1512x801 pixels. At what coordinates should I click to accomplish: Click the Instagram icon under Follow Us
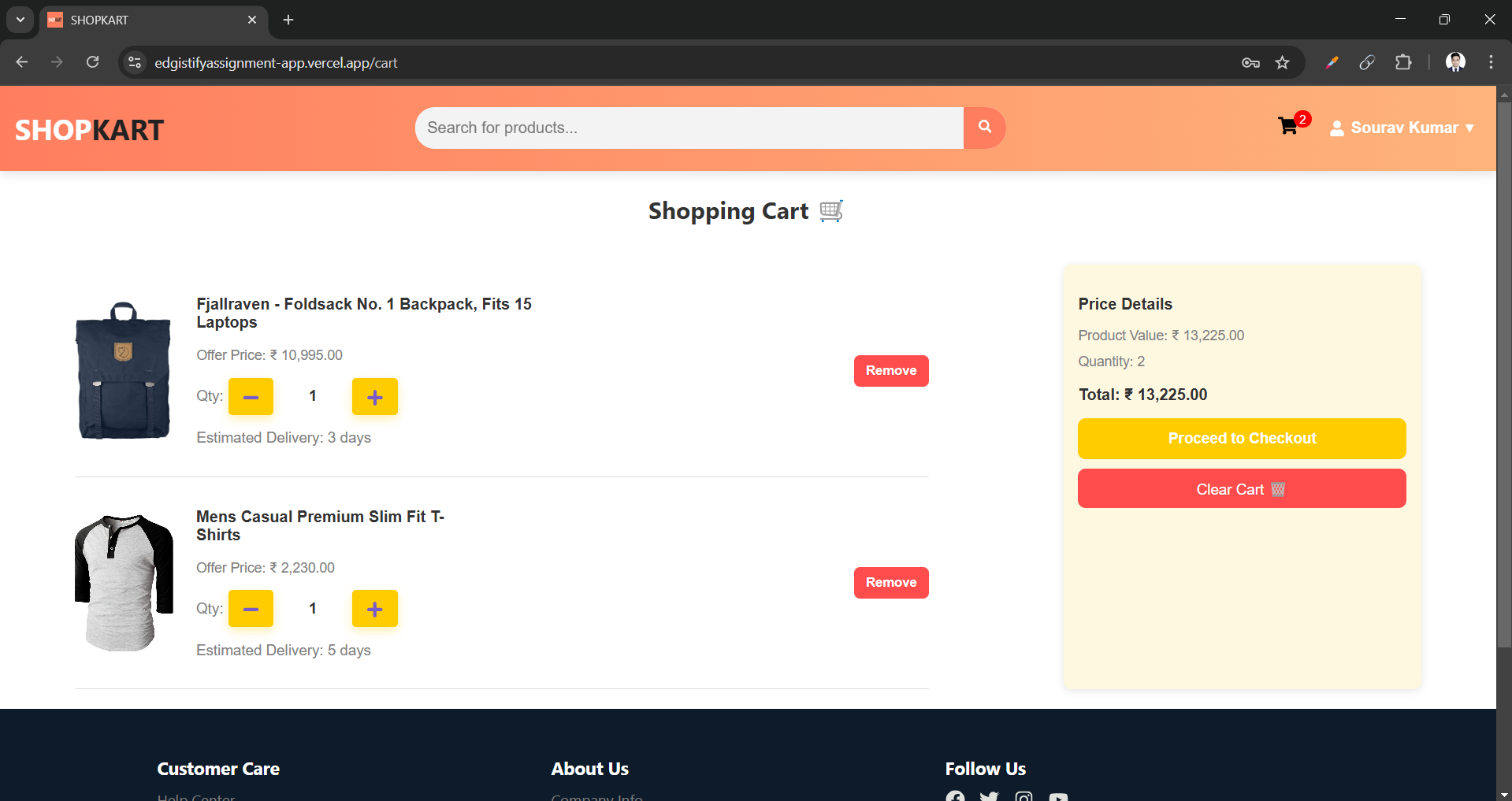click(x=1023, y=796)
